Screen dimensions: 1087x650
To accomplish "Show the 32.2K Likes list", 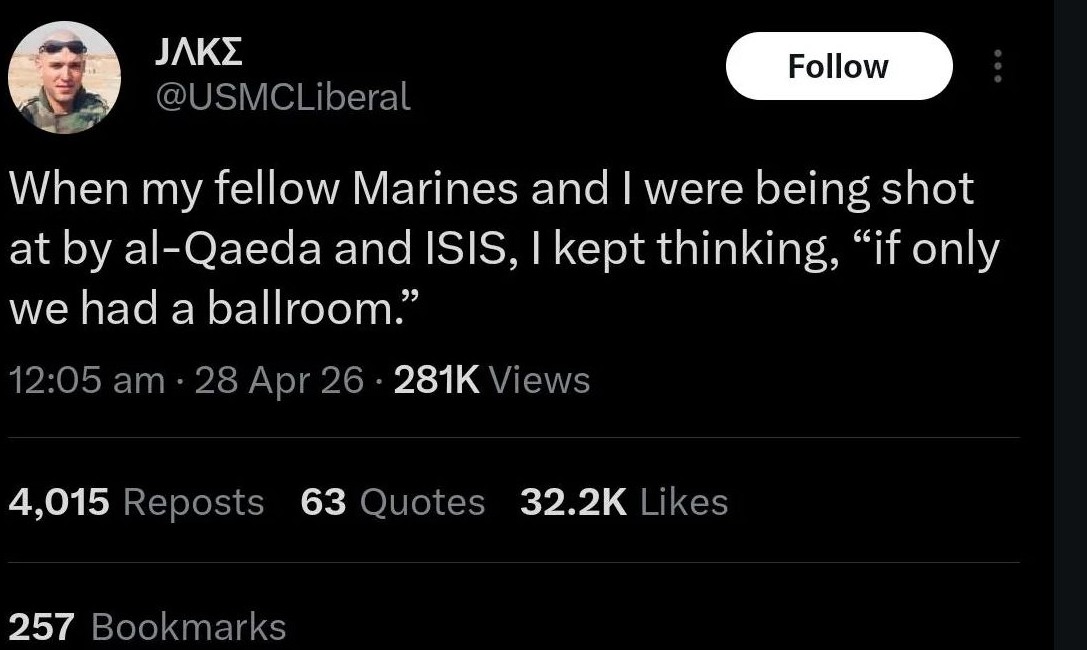I will pos(624,502).
